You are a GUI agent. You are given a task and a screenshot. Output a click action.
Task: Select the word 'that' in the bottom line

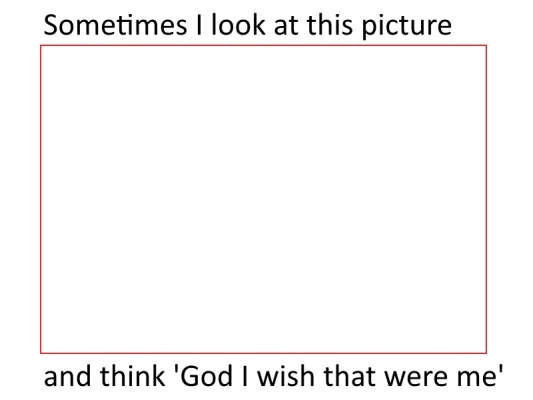349,376
